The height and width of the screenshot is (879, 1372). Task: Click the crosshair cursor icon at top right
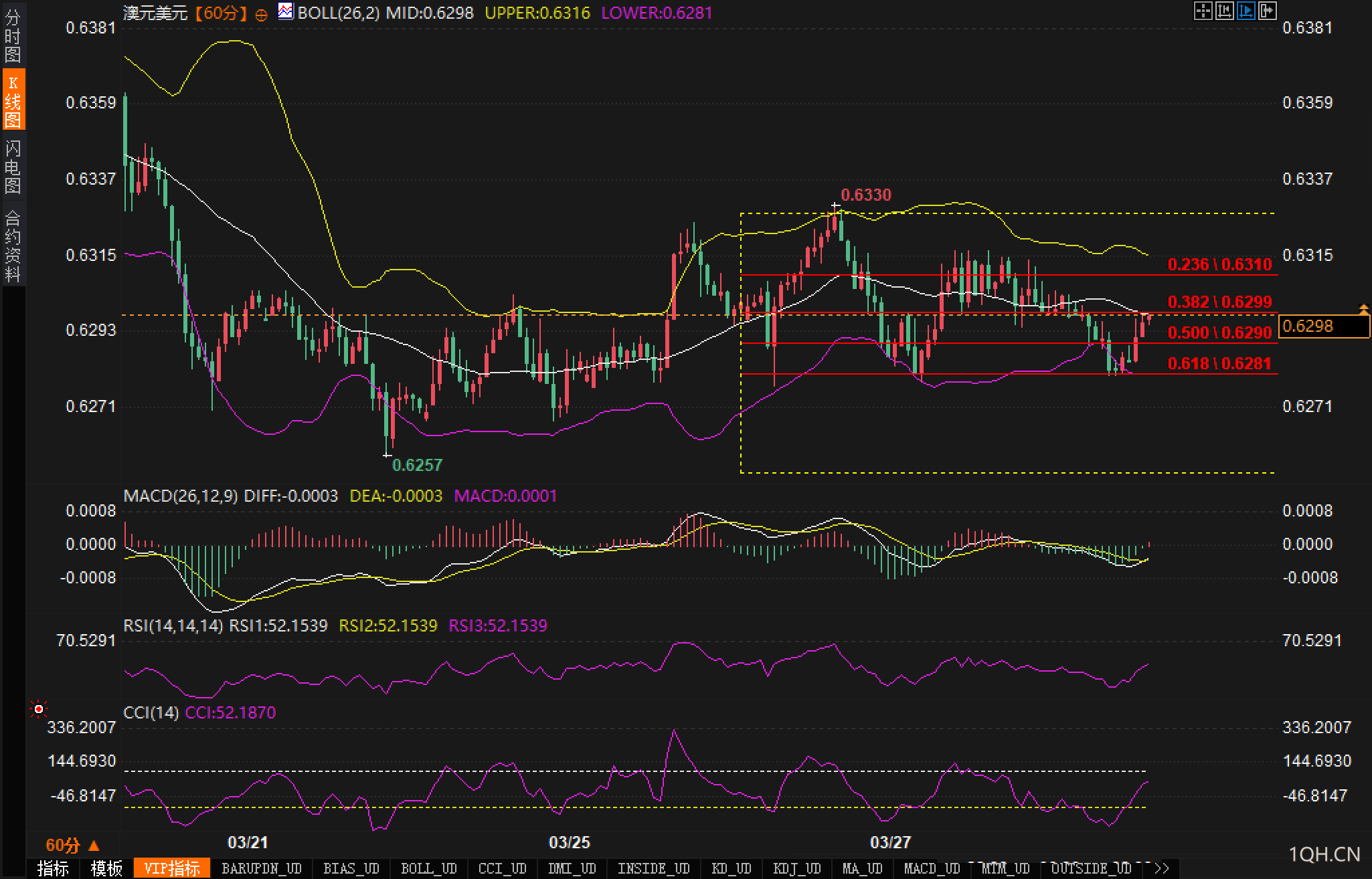1203,11
